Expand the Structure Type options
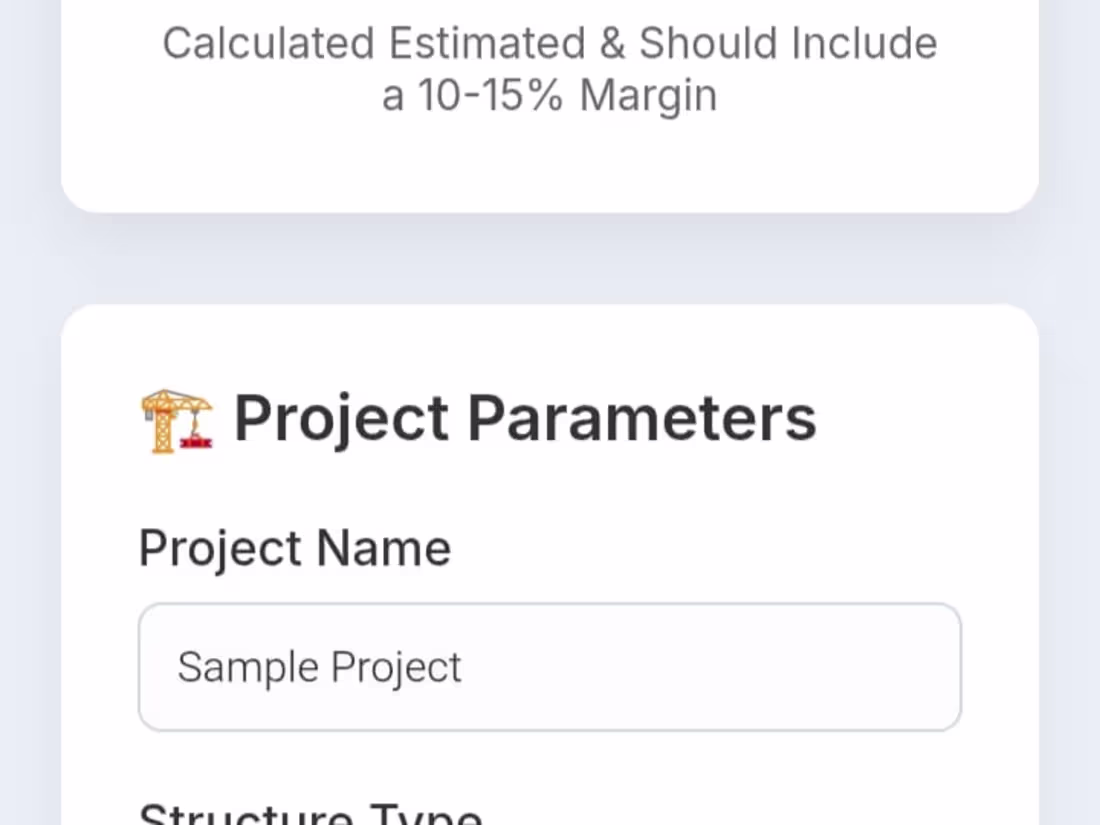 point(309,810)
